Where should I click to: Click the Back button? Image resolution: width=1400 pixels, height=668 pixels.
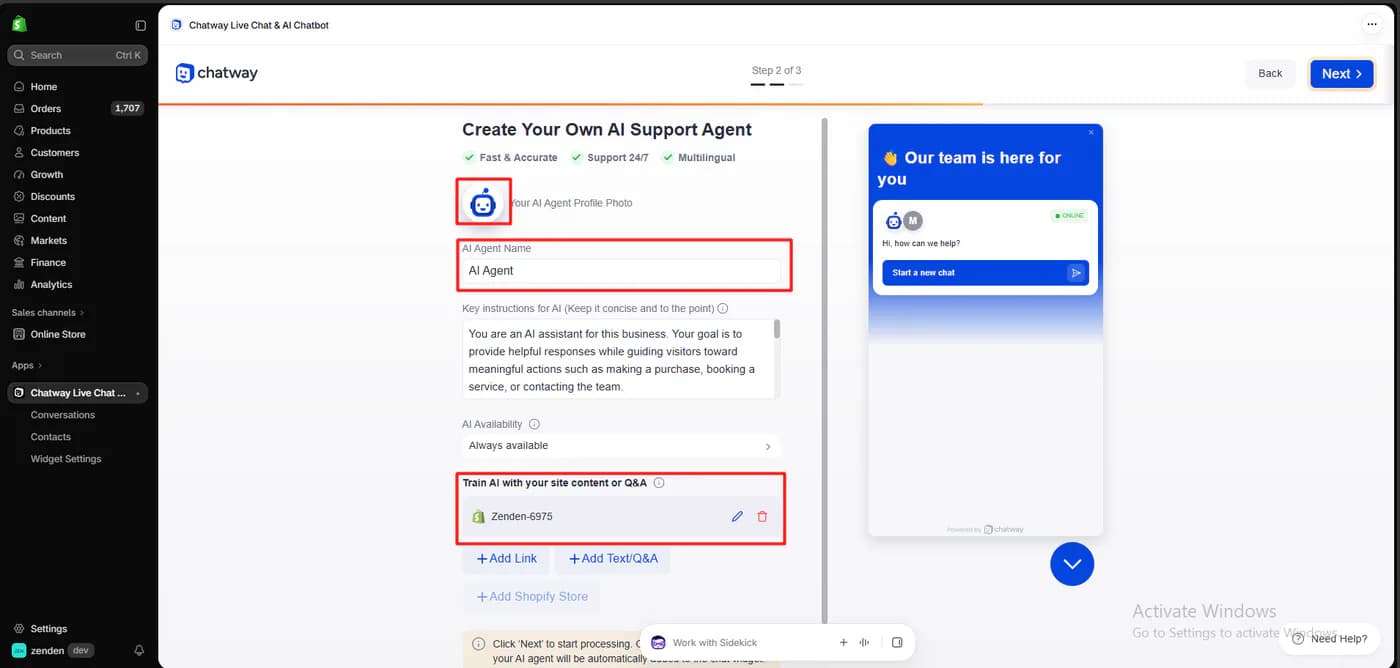1270,74
